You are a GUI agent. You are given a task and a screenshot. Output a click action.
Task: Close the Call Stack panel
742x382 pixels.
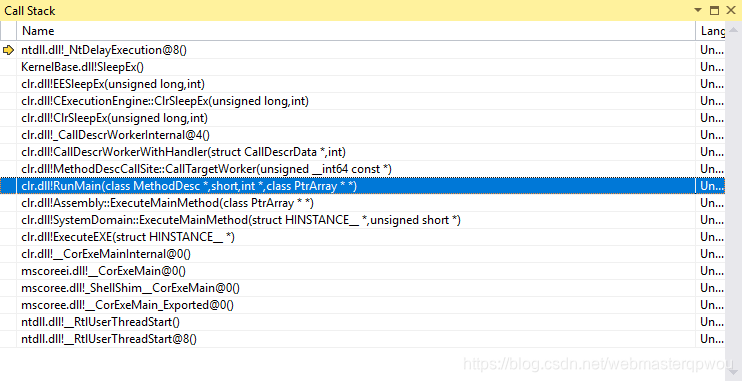tap(731, 10)
